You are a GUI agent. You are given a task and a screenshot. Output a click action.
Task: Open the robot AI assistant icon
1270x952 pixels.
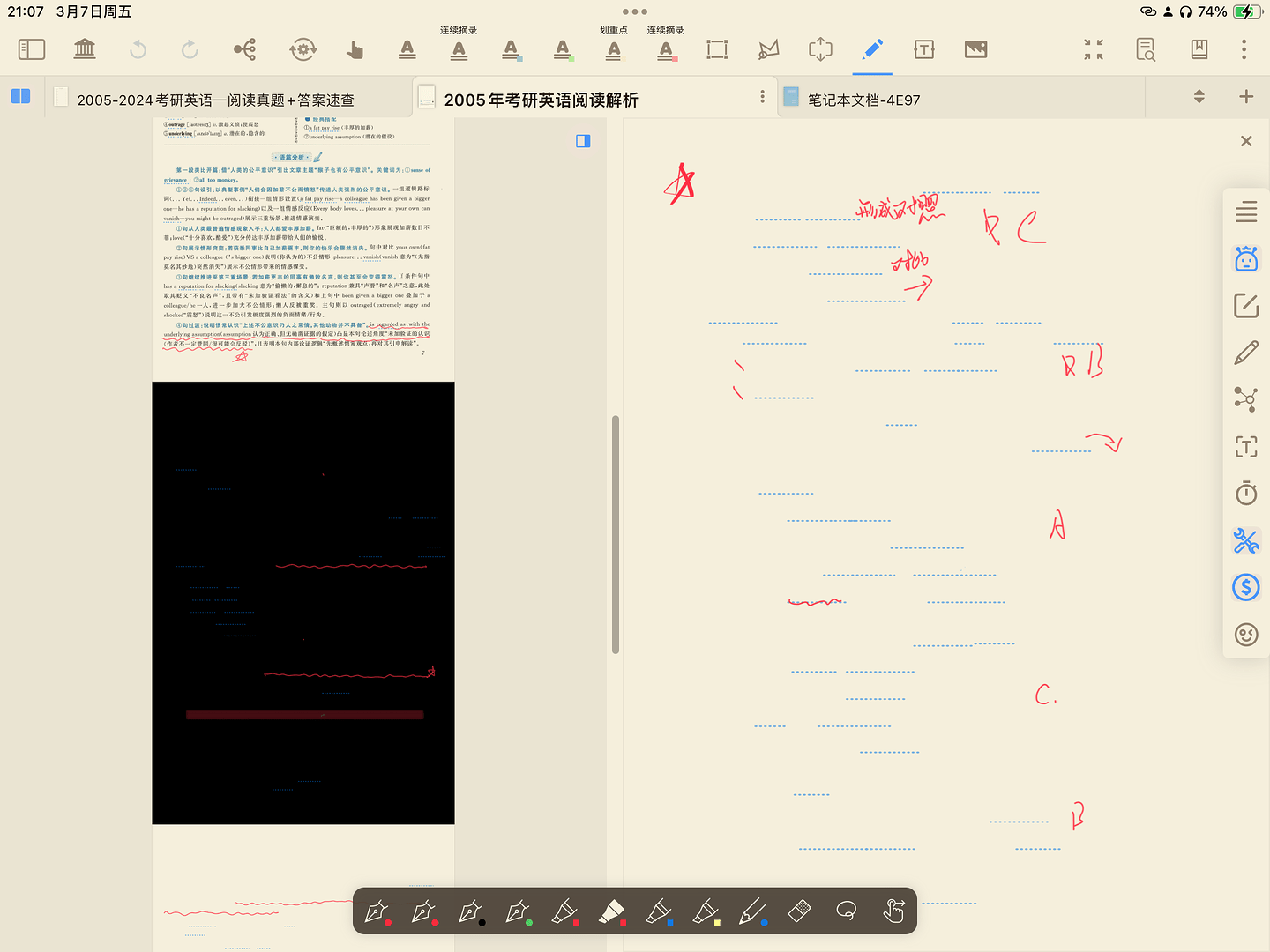click(x=1246, y=258)
